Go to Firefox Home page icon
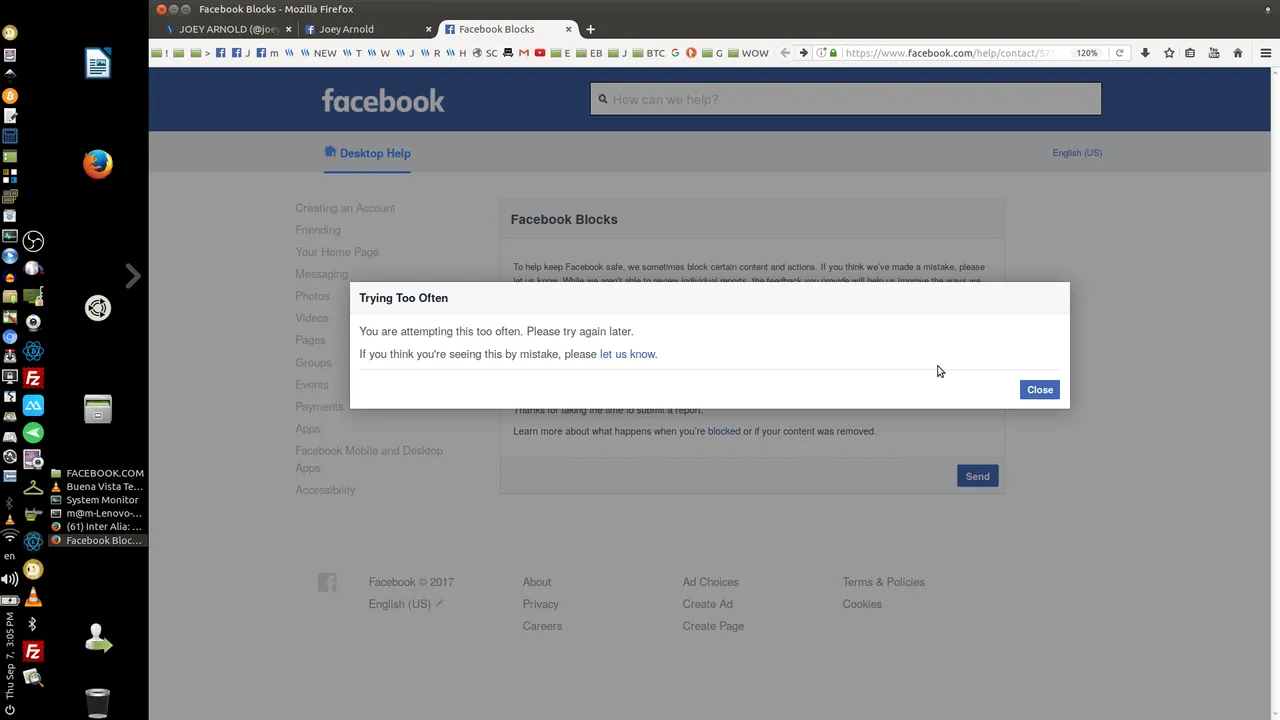 tap(1238, 53)
